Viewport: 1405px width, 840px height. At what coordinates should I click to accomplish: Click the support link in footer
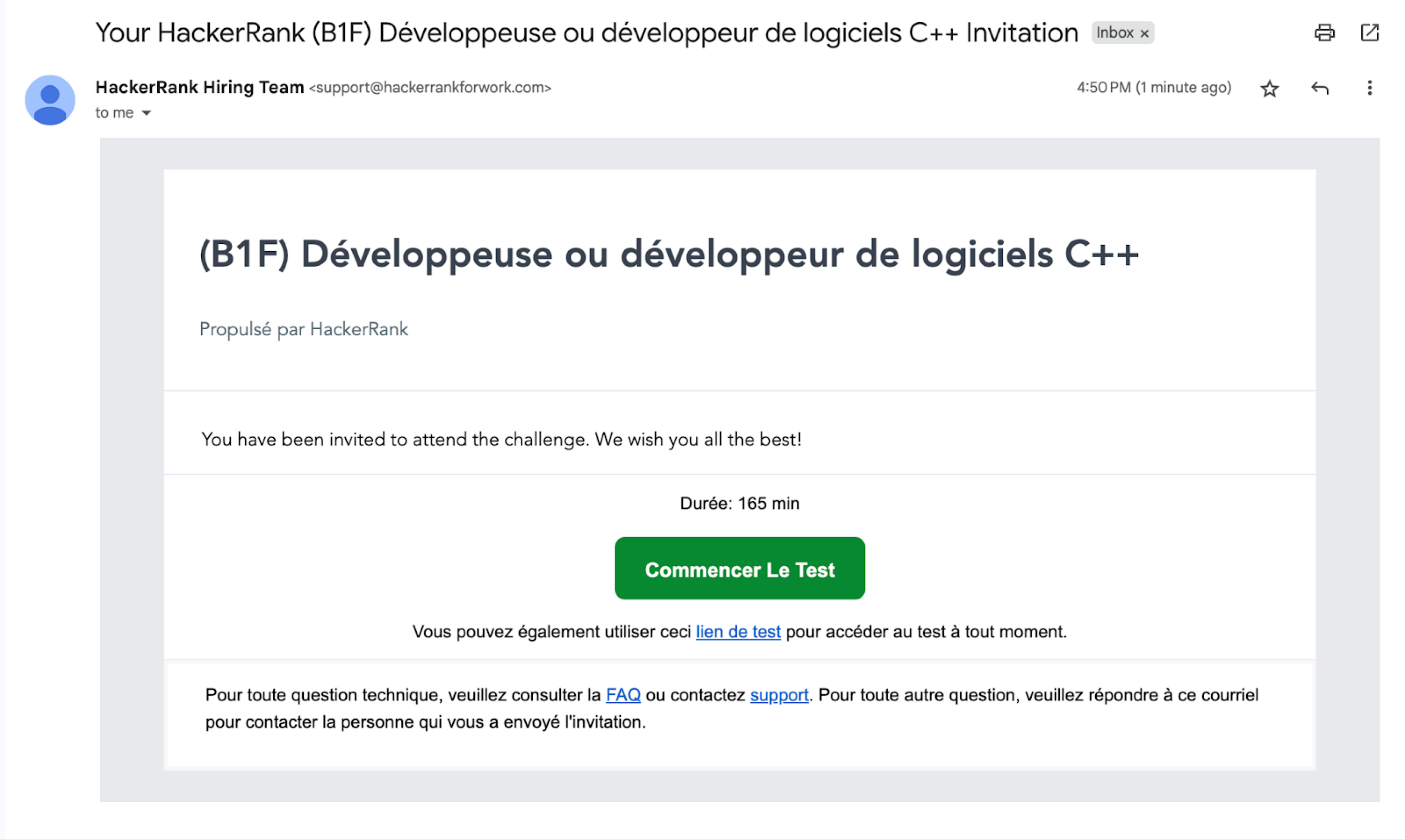(778, 695)
